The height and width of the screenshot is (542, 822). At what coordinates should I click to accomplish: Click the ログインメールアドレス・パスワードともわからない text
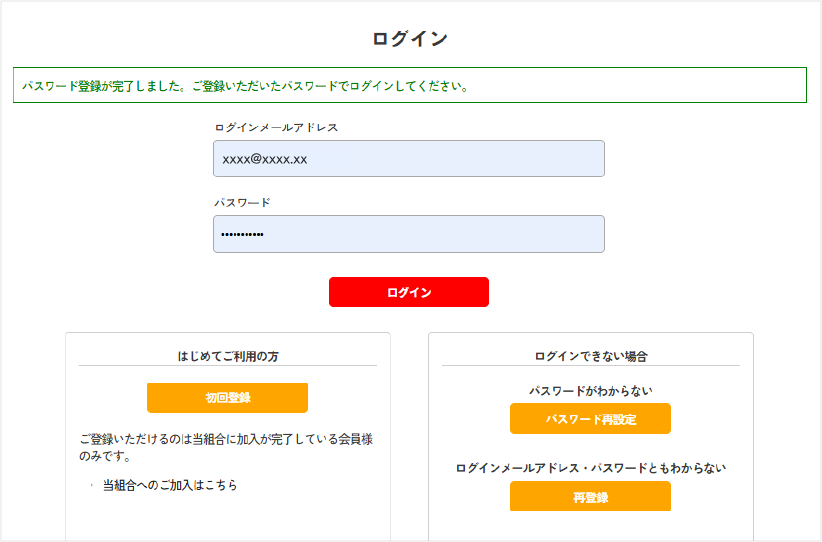pyautogui.click(x=590, y=468)
